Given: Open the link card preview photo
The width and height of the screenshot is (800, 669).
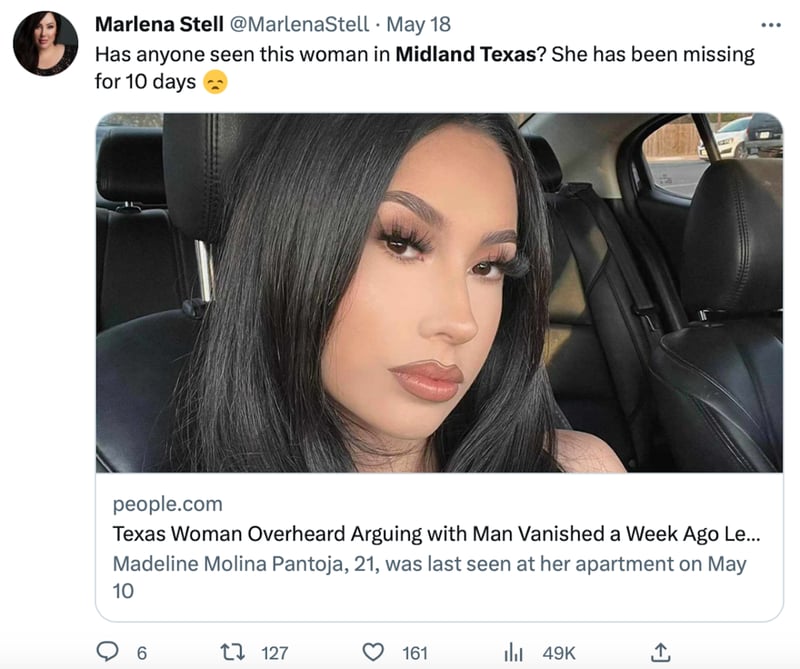Looking at the screenshot, I should [439, 292].
